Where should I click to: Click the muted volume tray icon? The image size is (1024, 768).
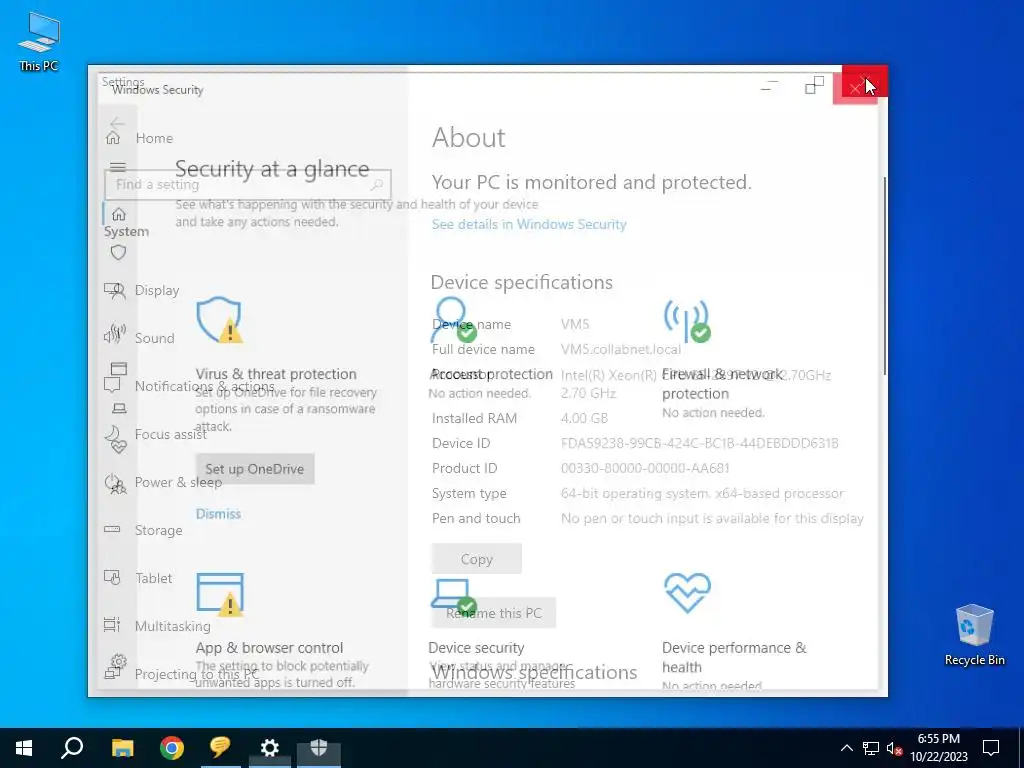pos(894,748)
